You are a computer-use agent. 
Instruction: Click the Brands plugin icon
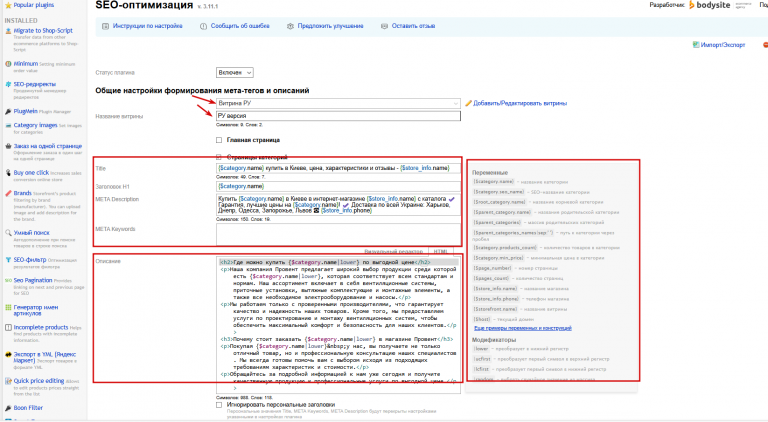(8, 193)
